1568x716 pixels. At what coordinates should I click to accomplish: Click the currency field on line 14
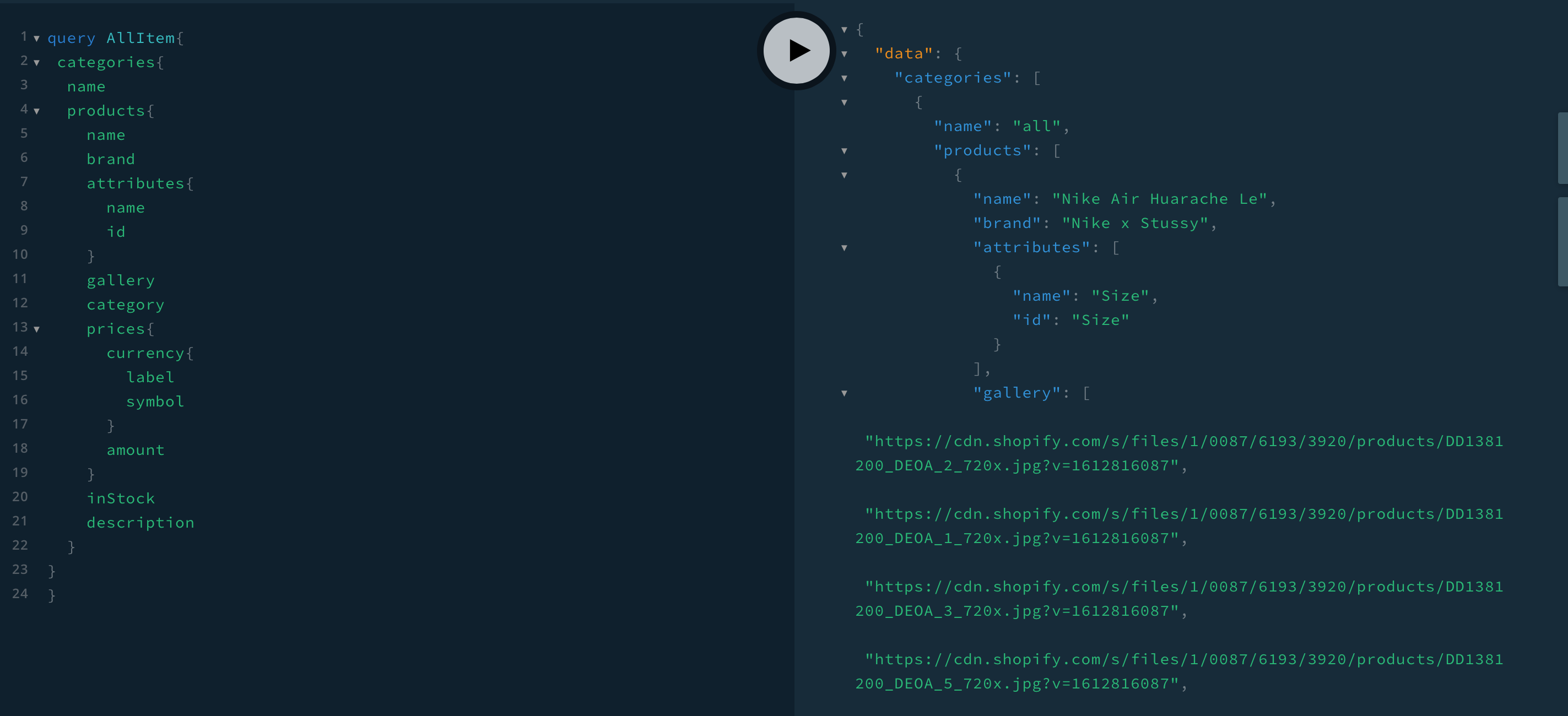145,354
